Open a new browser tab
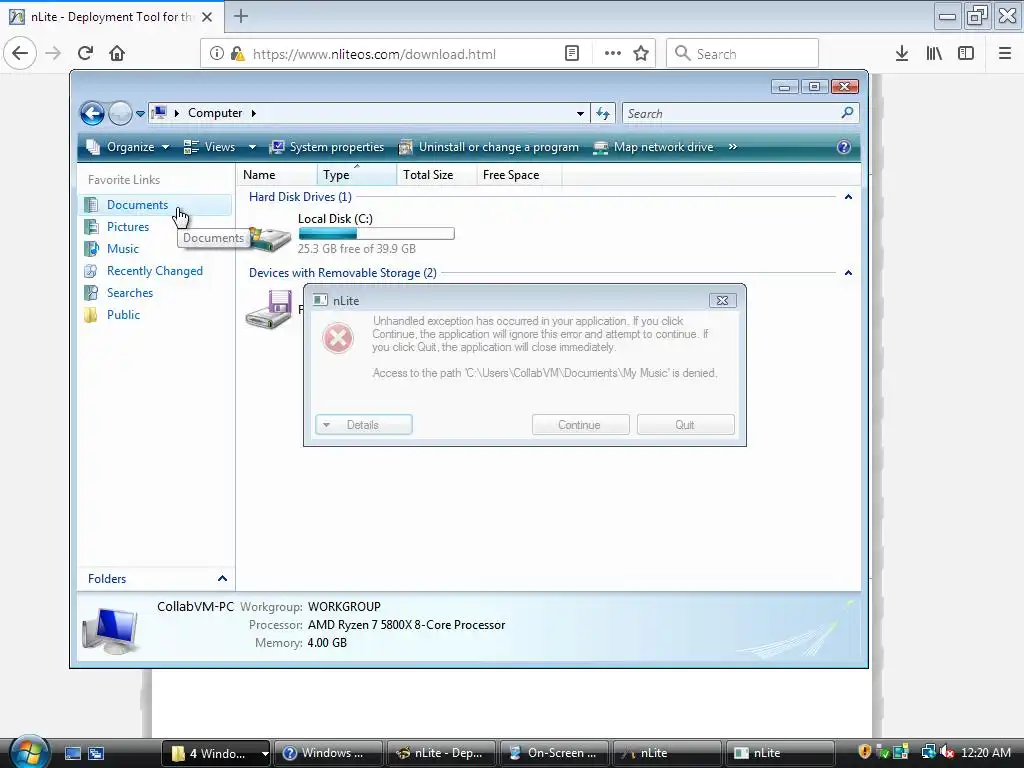 (241, 16)
